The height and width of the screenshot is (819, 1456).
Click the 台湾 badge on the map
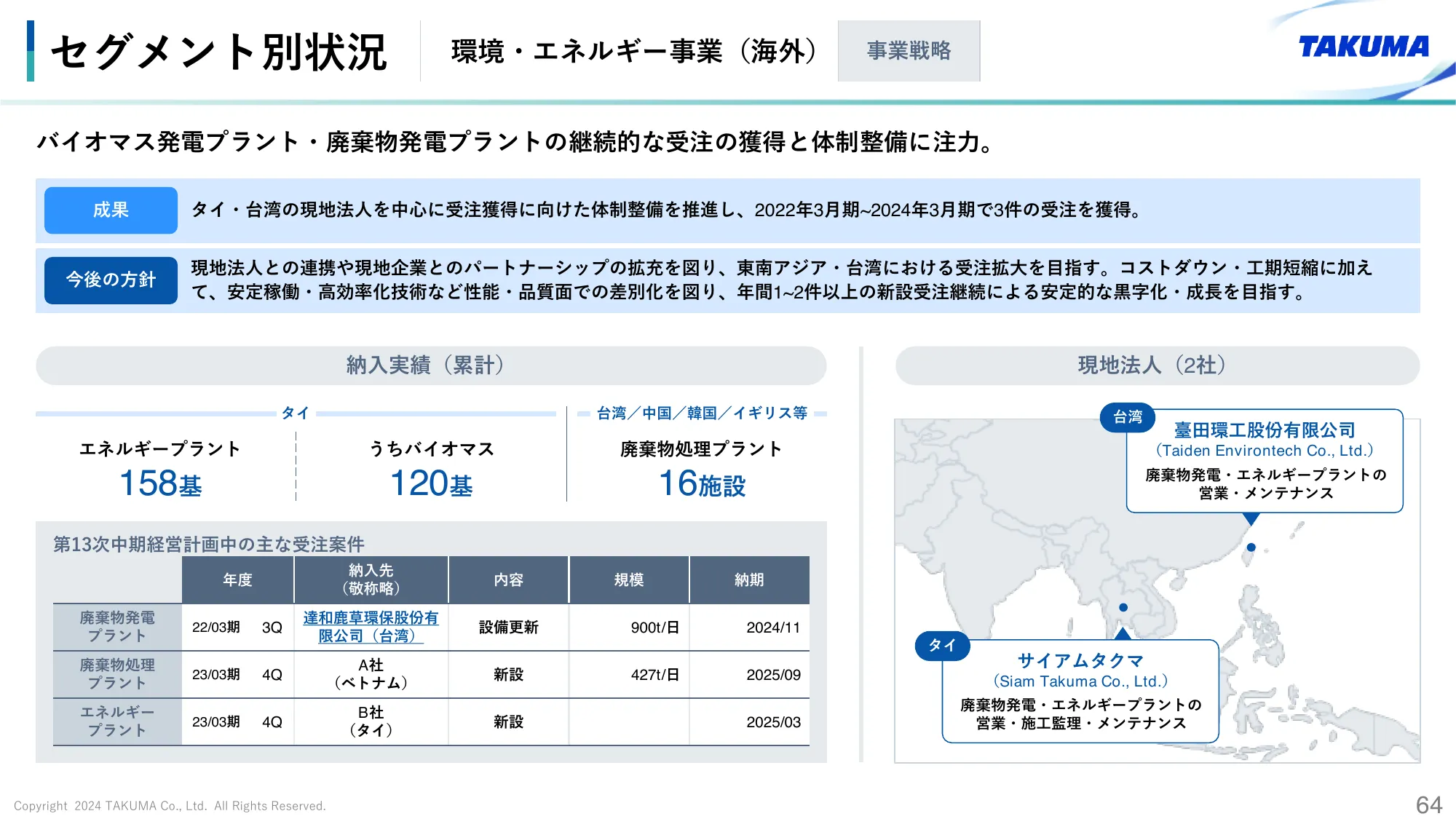1127,417
